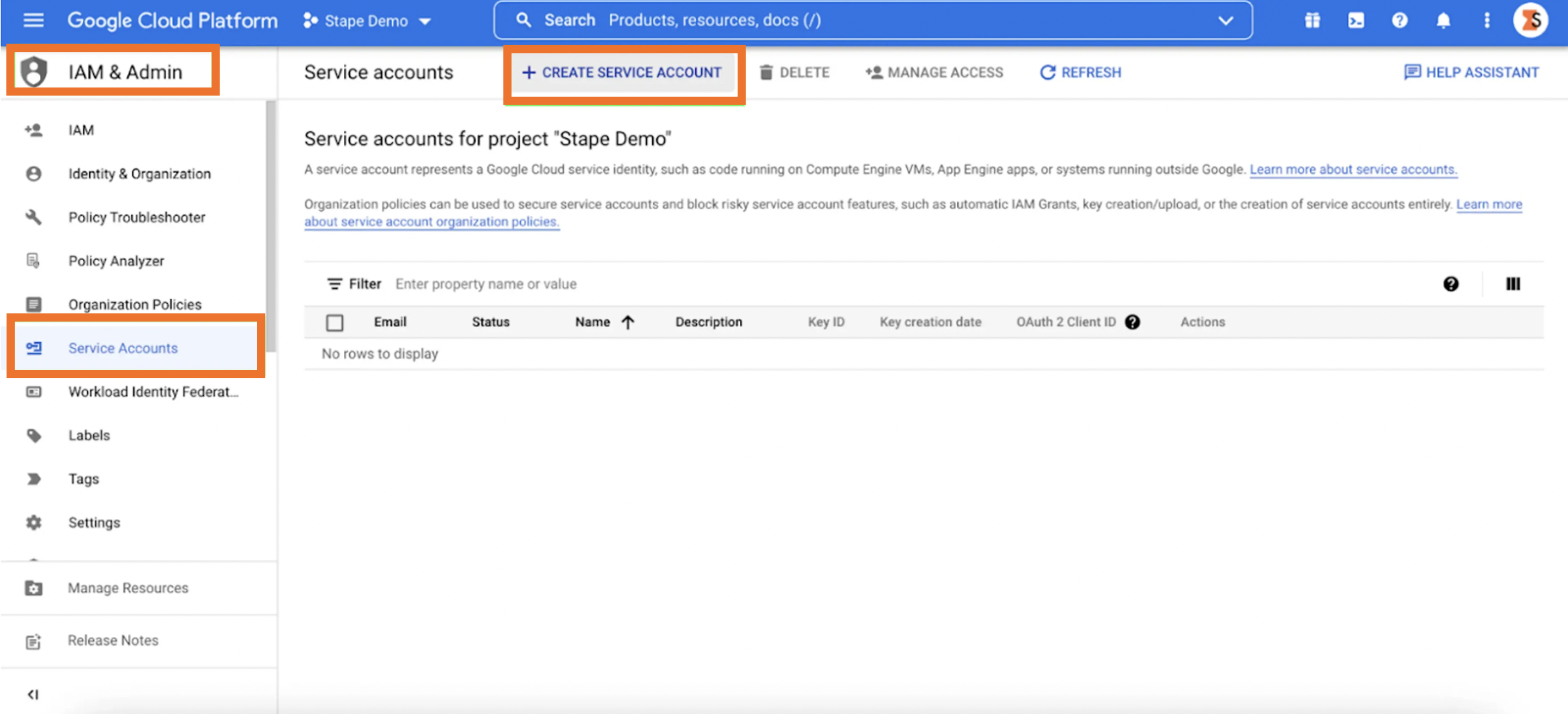The height and width of the screenshot is (714, 1568).
Task: Toggle the Email column checkbox
Action: pyautogui.click(x=337, y=321)
